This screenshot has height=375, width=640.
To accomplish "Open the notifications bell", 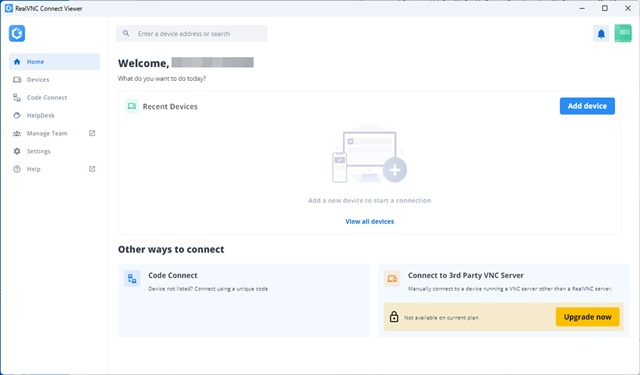I will click(601, 33).
